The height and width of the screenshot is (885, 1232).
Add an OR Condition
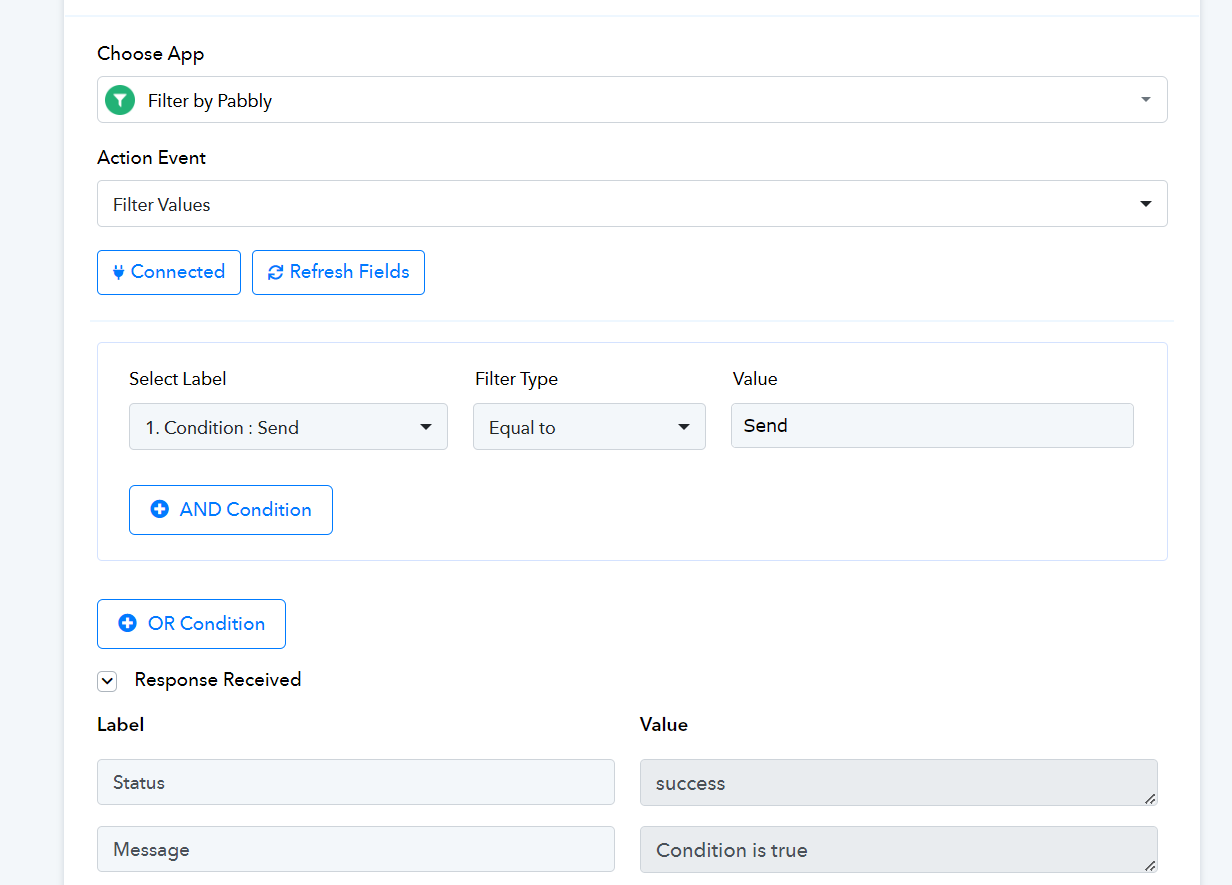[191, 624]
